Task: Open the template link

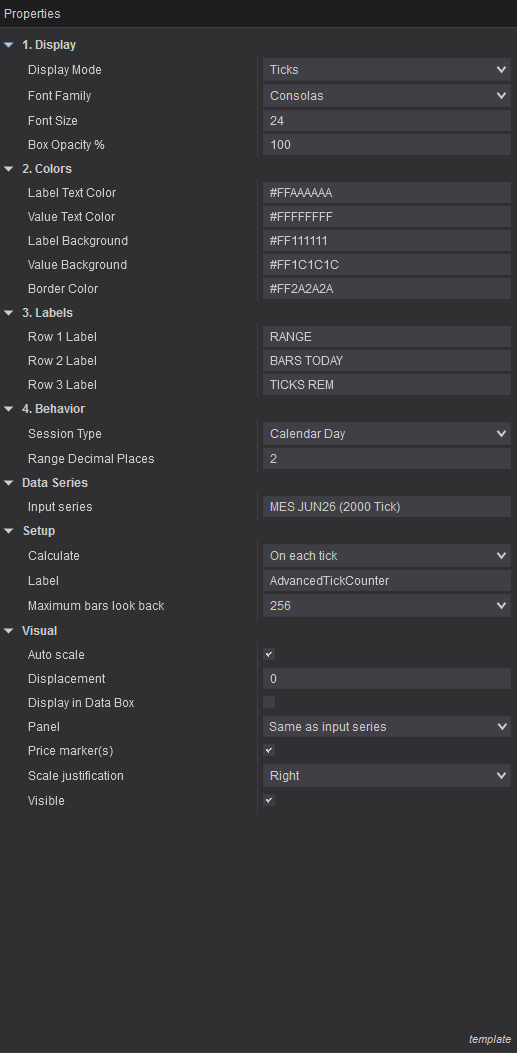Action: [x=489, y=1039]
